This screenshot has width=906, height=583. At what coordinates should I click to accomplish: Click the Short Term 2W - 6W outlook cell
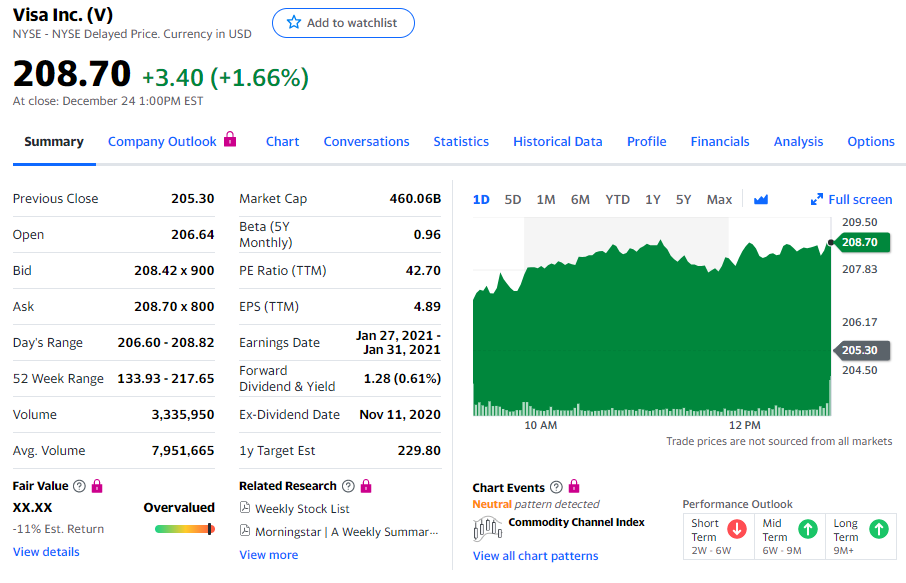coord(719,537)
